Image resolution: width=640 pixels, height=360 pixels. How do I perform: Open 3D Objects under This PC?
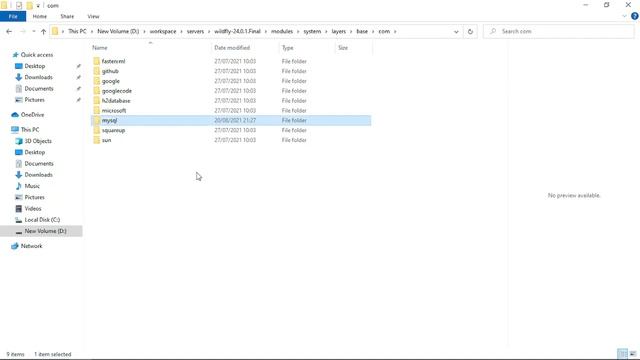click(x=38, y=141)
